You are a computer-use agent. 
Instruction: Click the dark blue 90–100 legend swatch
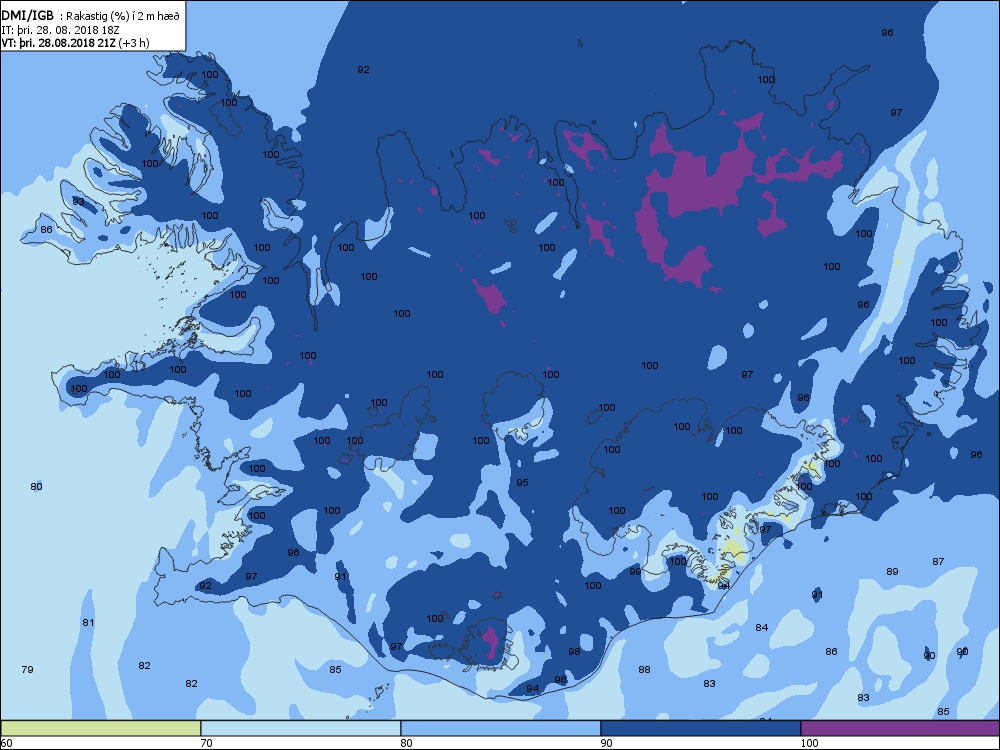(700, 728)
